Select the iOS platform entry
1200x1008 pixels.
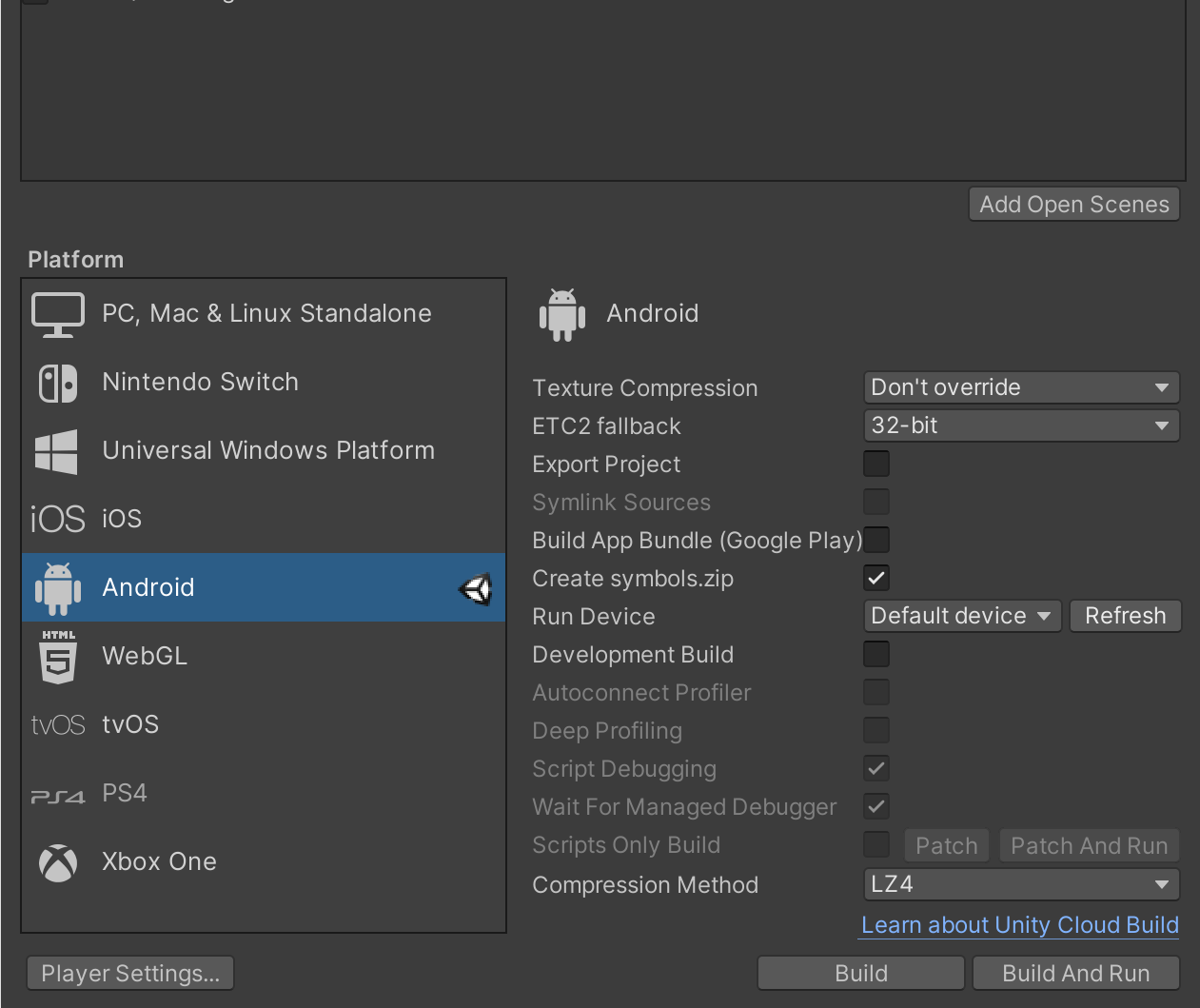122,519
